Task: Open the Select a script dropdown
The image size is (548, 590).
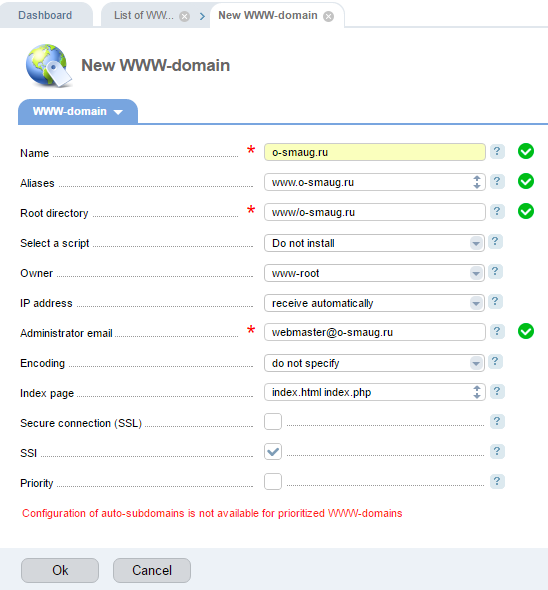Action: tap(374, 243)
